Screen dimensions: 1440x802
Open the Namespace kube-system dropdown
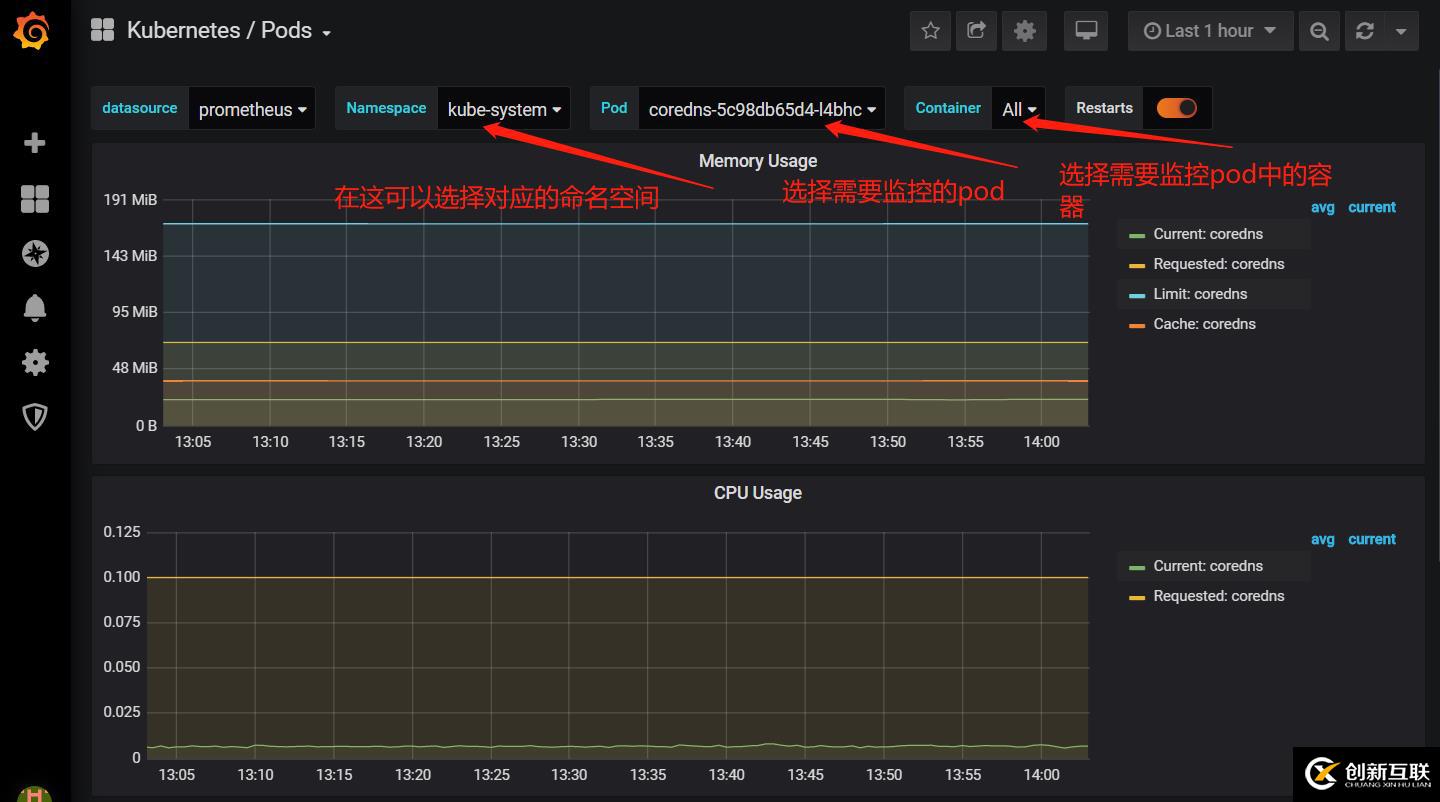click(504, 109)
